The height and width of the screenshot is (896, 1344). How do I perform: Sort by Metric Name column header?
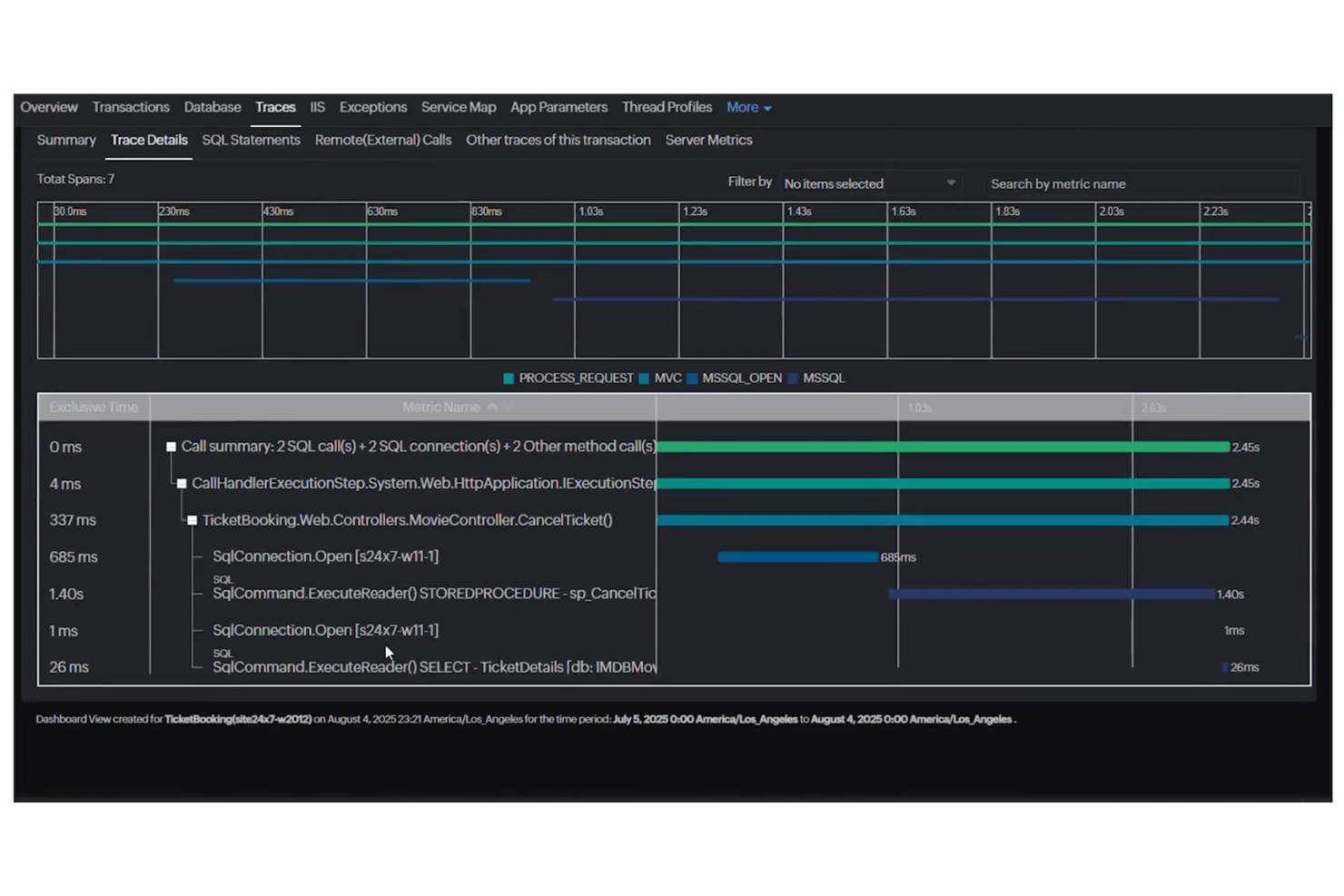point(440,408)
